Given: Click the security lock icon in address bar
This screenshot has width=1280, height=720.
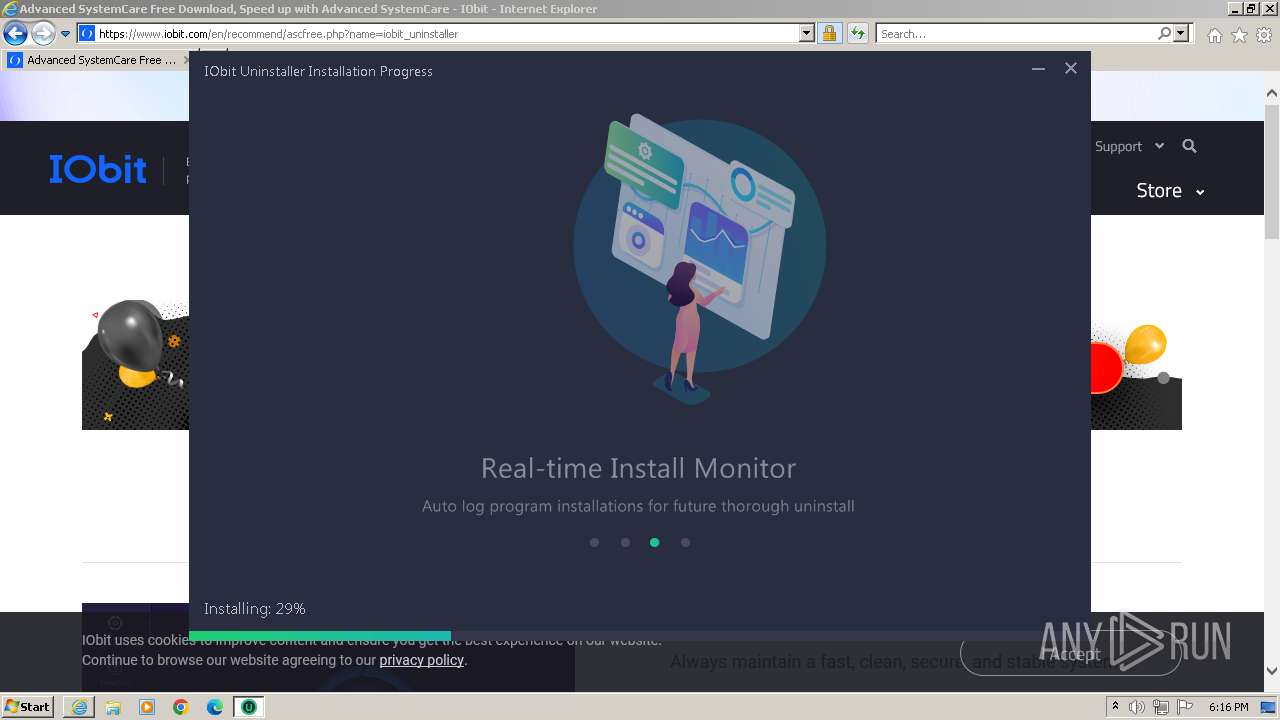Looking at the screenshot, I should coord(829,34).
